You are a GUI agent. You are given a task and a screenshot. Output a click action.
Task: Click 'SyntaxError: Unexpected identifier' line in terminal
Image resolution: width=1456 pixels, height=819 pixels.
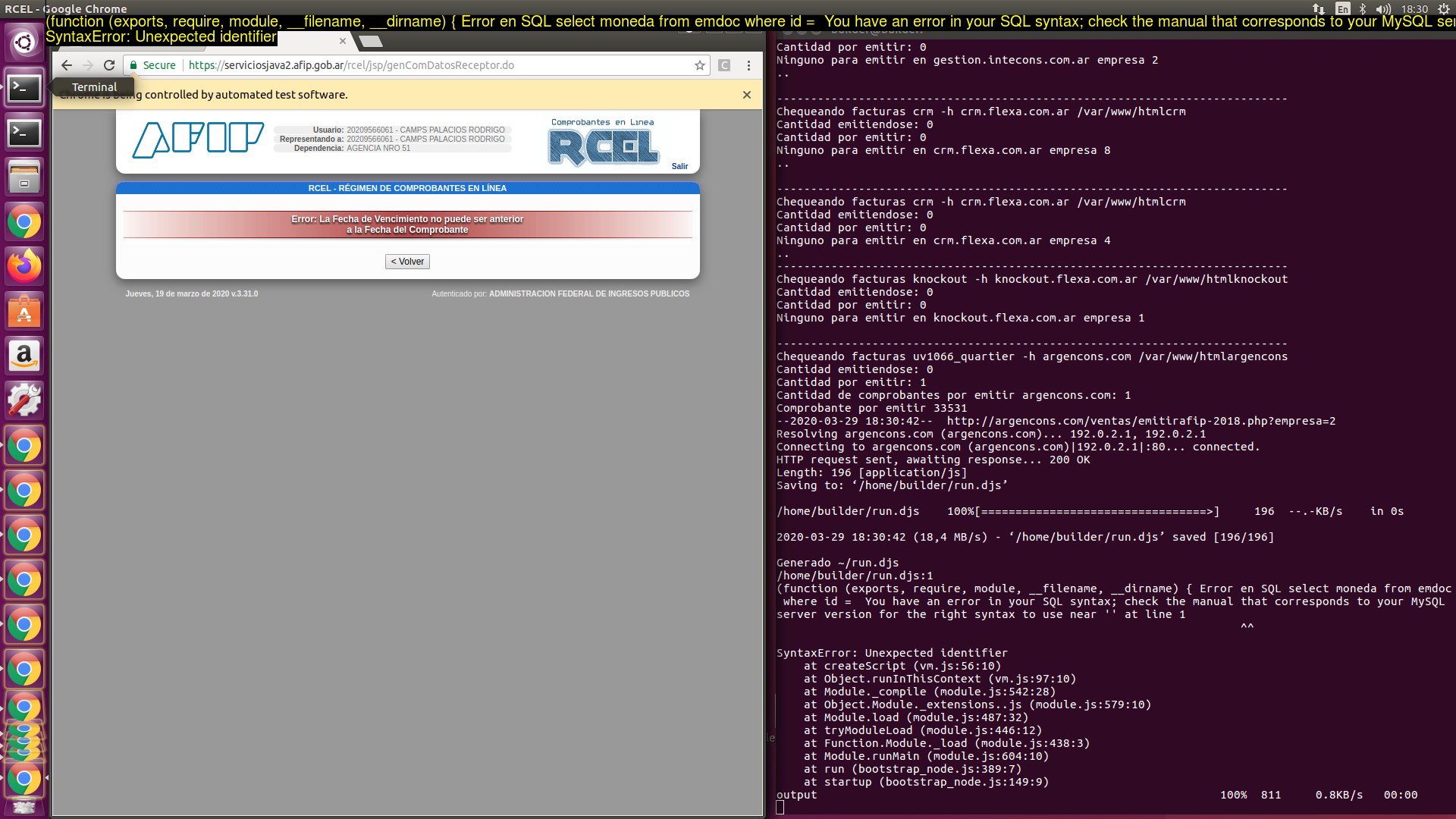coord(892,653)
